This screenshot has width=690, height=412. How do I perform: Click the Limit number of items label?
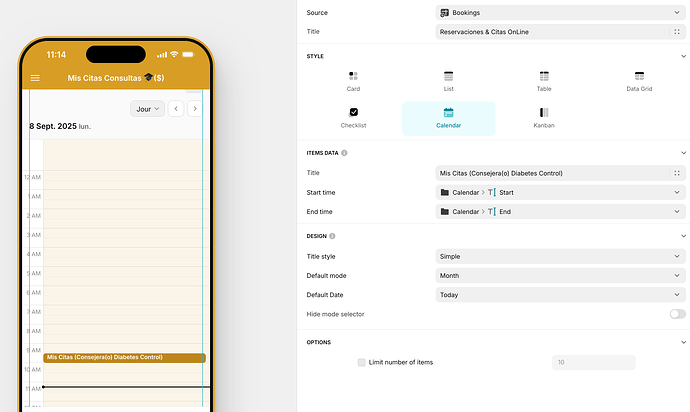[x=401, y=362]
